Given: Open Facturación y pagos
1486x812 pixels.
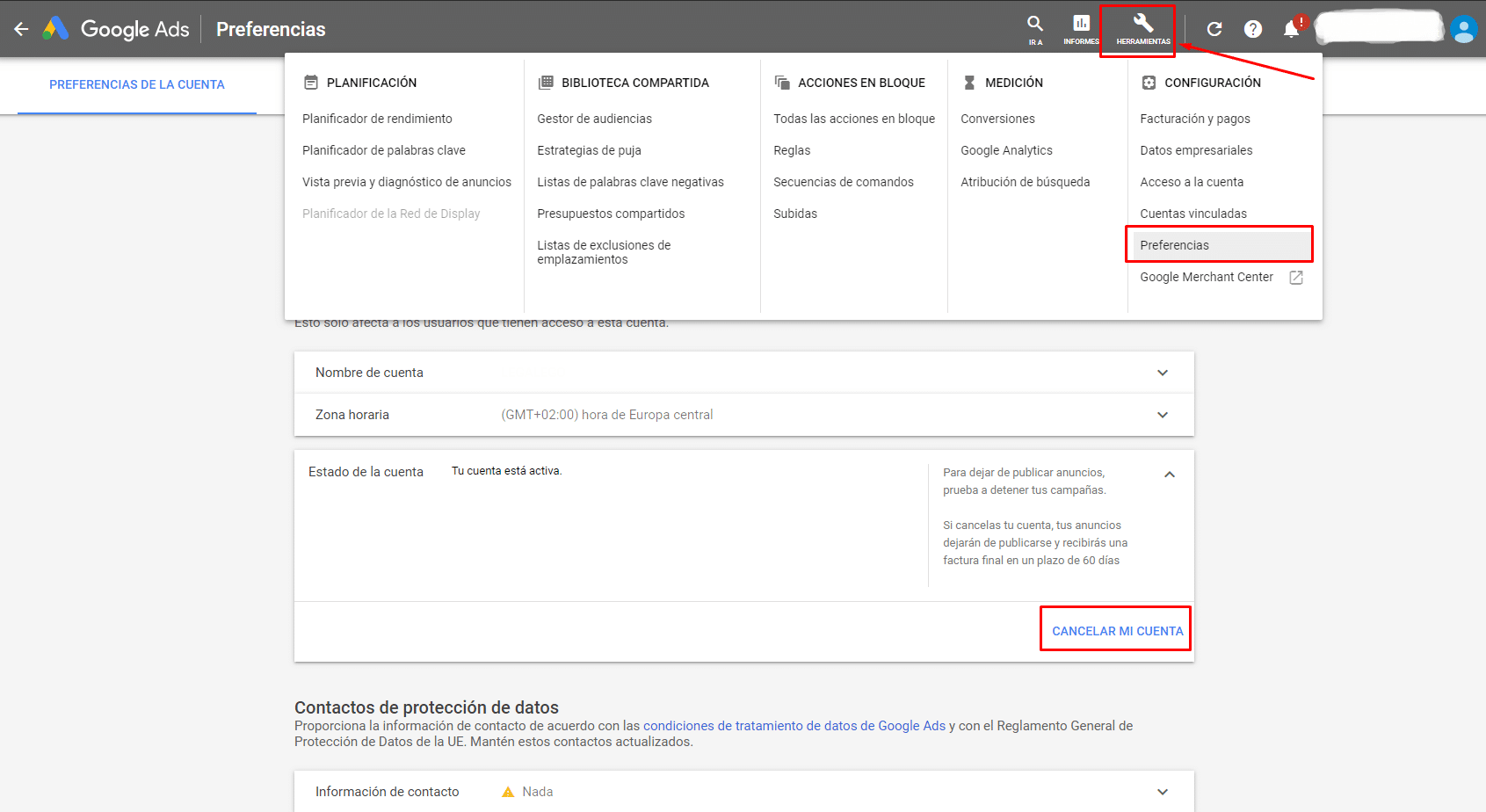Looking at the screenshot, I should (1194, 119).
